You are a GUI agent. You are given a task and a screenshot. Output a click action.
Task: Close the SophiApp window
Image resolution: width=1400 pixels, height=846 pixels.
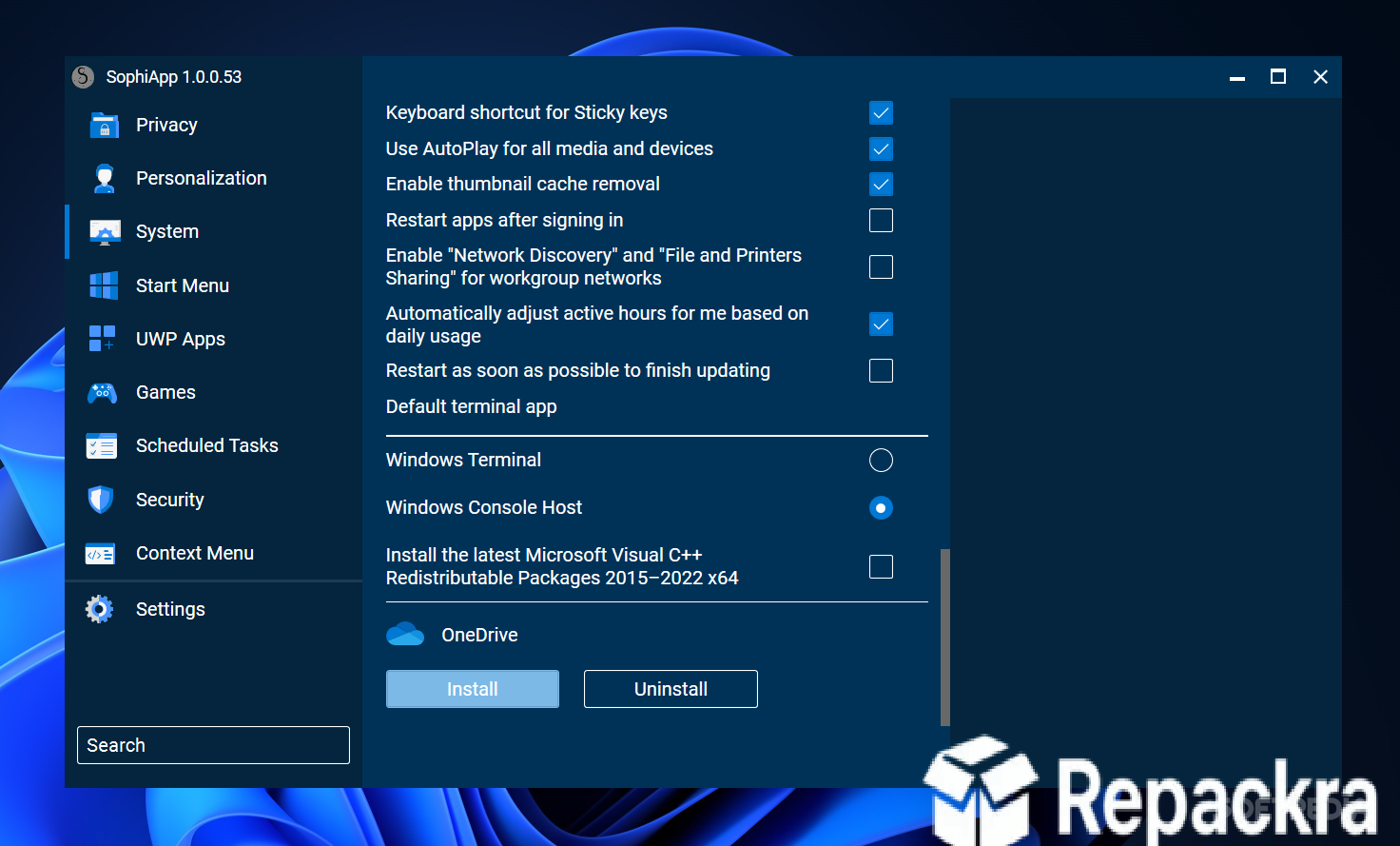(x=1320, y=77)
